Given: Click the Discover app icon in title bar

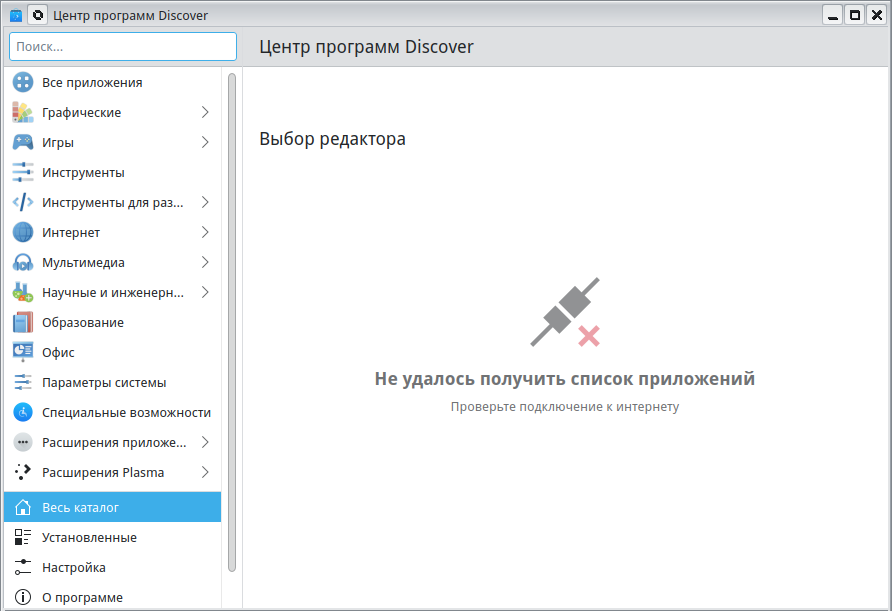Looking at the screenshot, I should point(16,15).
